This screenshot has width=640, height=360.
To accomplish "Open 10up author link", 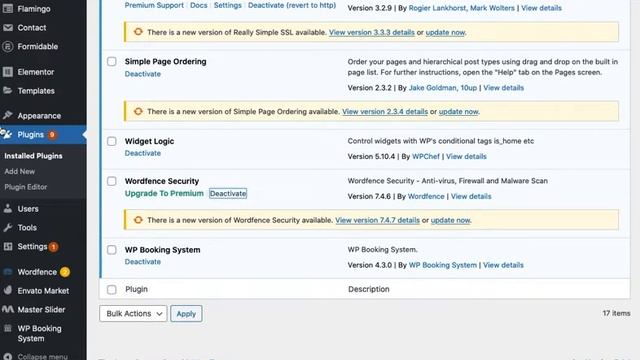I will coord(469,88).
